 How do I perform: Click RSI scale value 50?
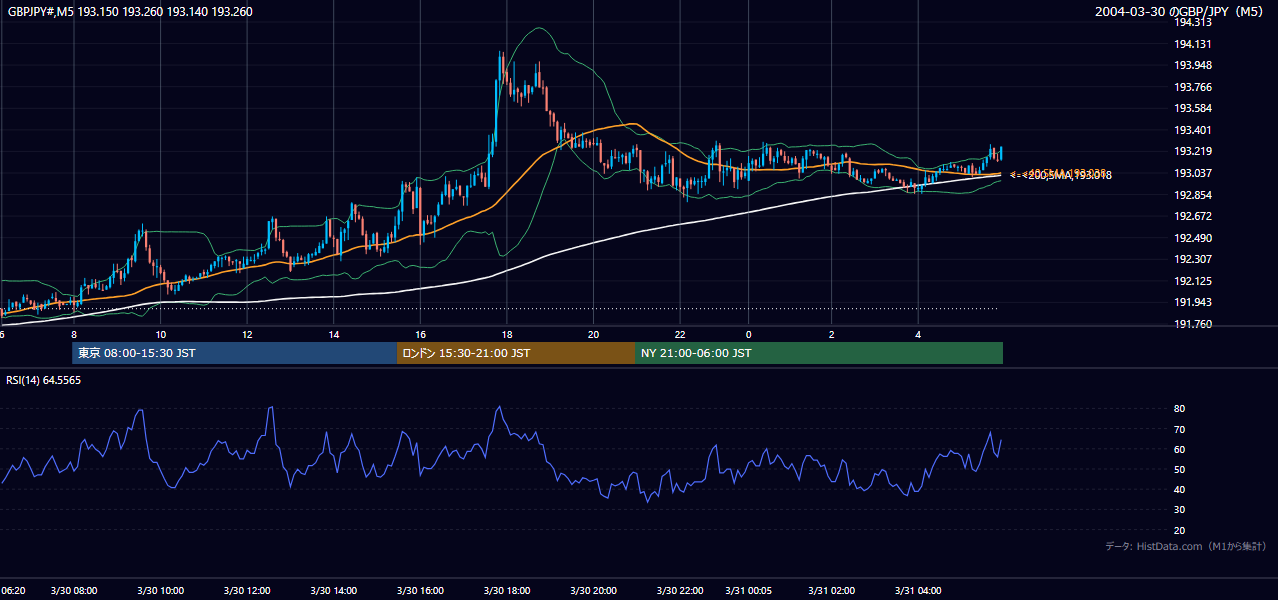(1180, 469)
